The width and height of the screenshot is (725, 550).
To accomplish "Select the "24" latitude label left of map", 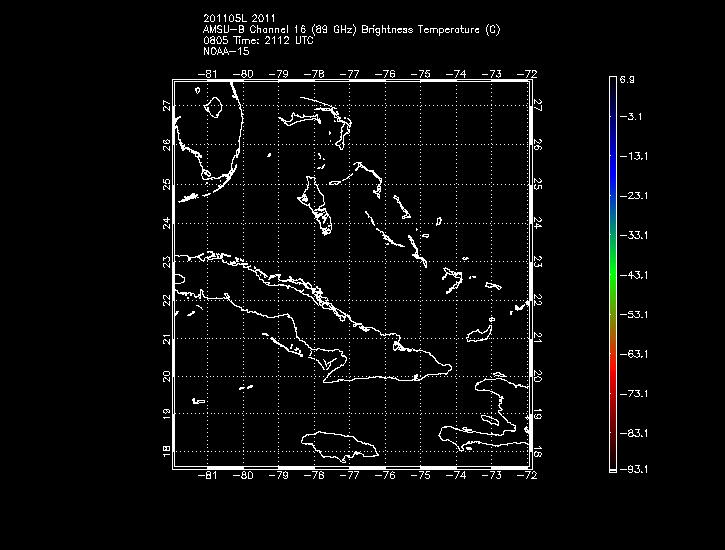I will (166, 223).
